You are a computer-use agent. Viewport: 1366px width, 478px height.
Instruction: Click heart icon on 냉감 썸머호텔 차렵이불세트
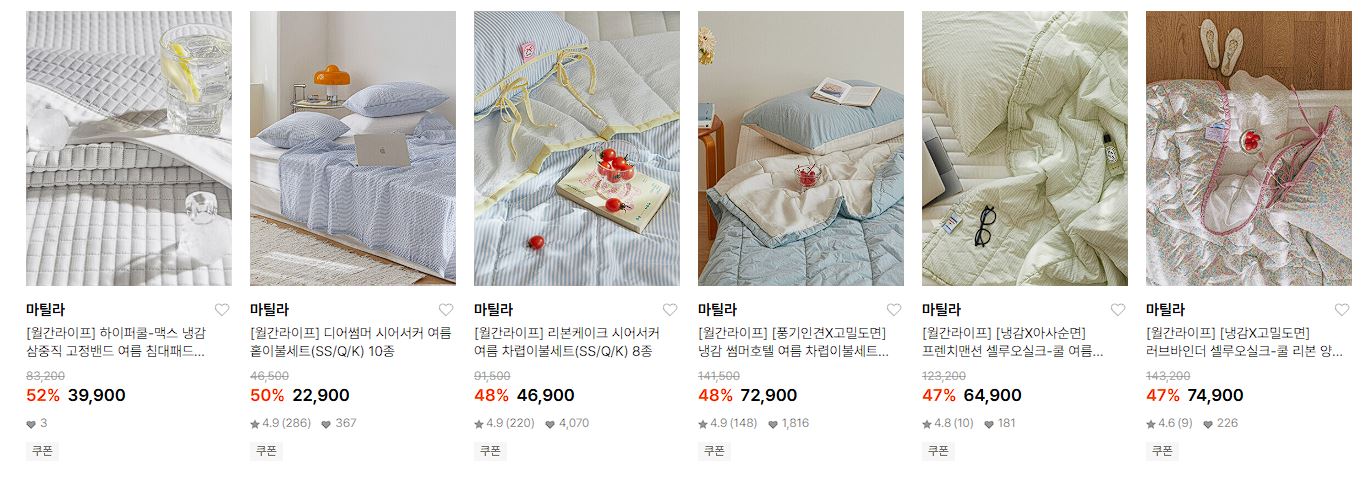click(894, 310)
